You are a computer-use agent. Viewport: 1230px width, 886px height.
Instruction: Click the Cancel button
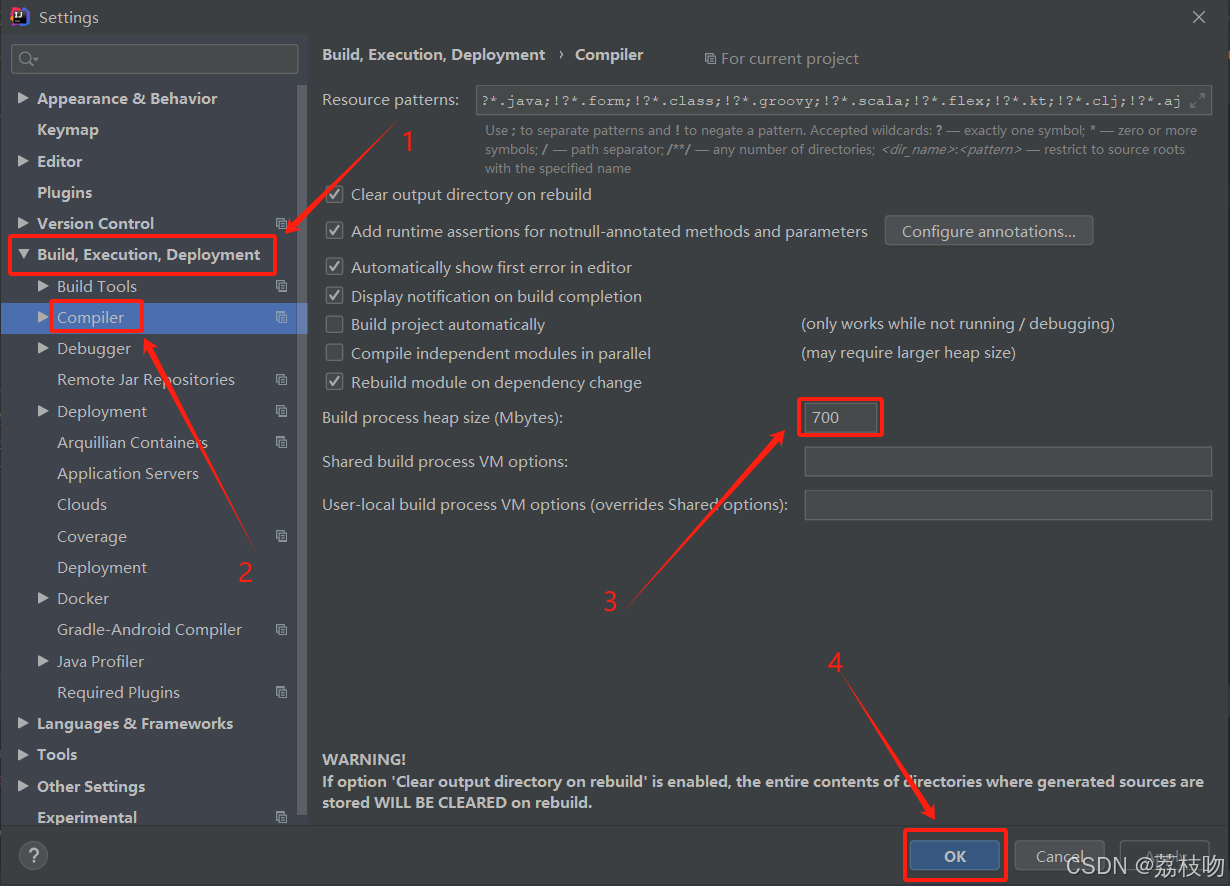1059,856
